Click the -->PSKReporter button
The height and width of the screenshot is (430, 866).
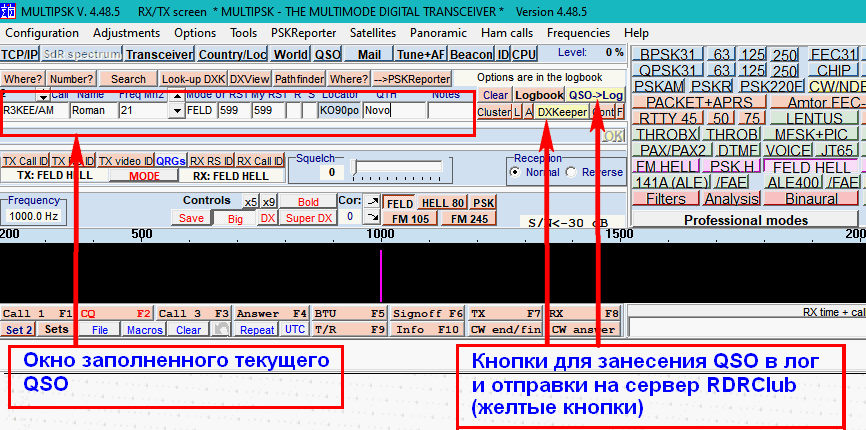[x=411, y=78]
